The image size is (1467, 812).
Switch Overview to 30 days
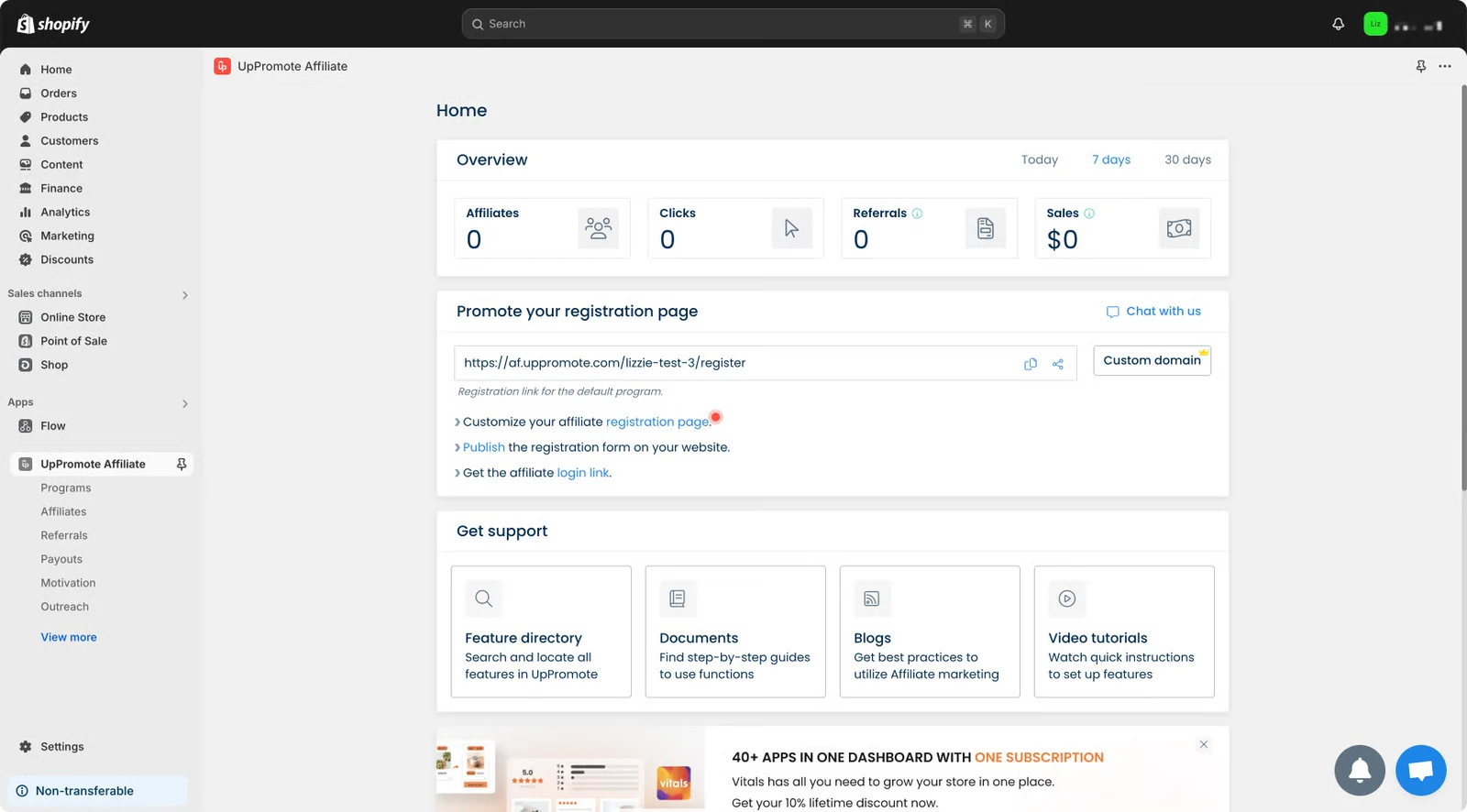1187,159
